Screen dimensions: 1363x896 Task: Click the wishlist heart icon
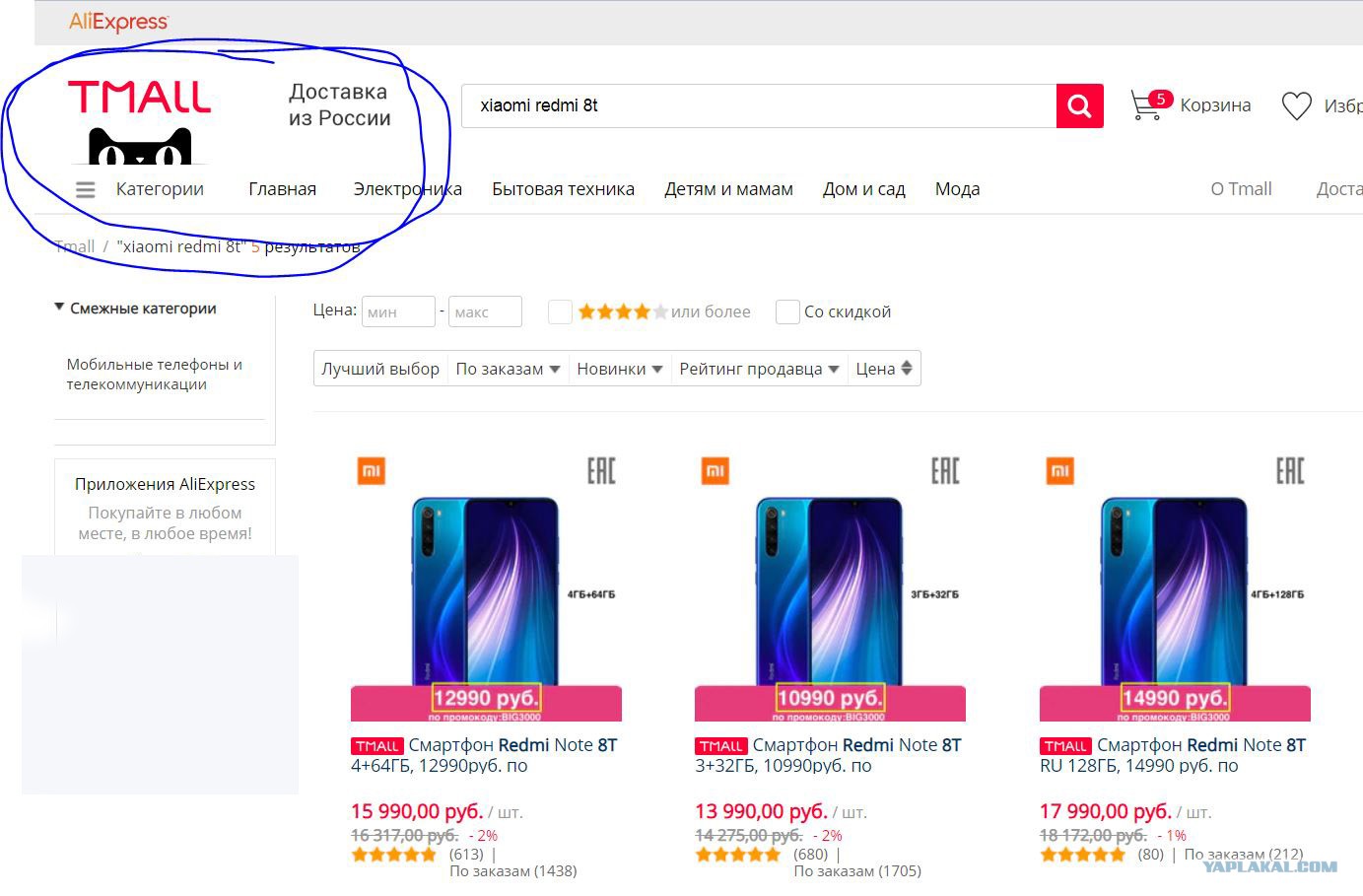pos(1296,105)
